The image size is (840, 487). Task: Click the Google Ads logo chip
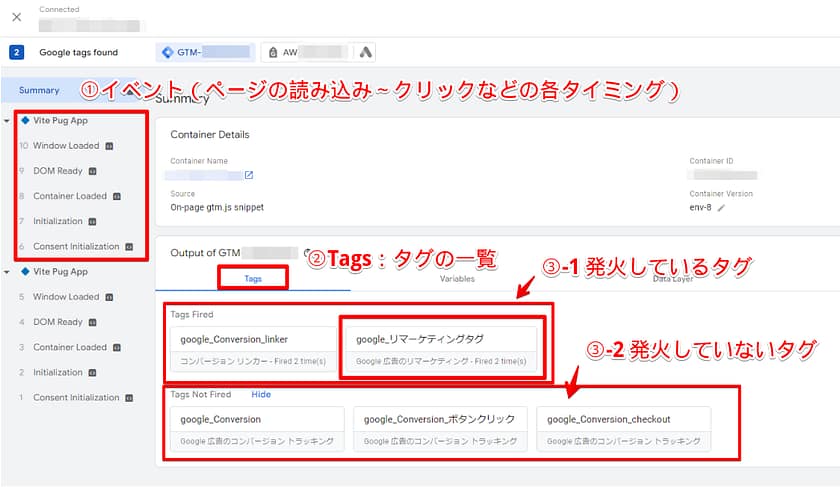[366, 52]
